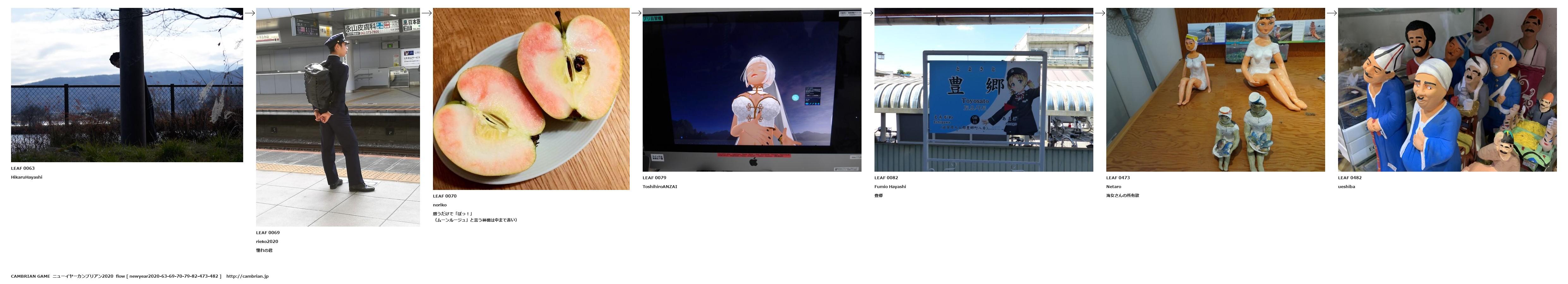Click the arrow after the station platform photo
Image resolution: width=1568 pixels, height=284 pixels.
pyautogui.click(x=427, y=13)
